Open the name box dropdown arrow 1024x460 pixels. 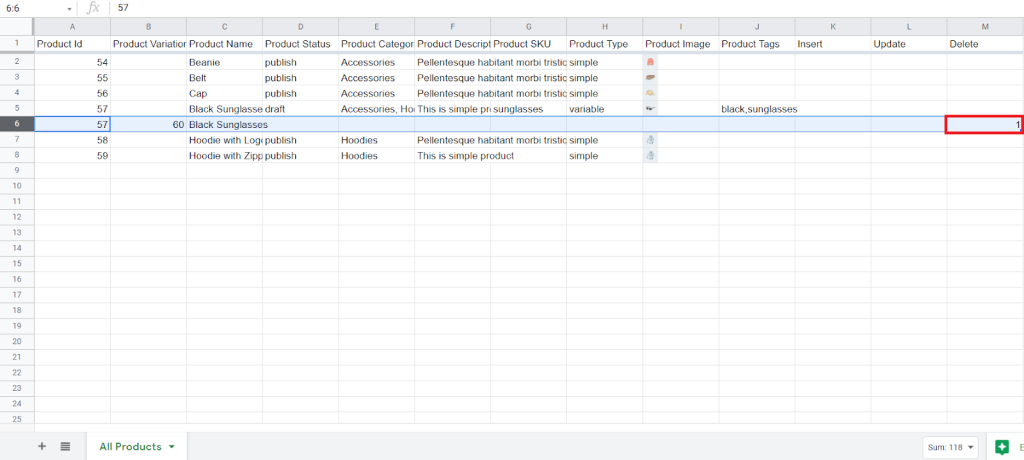tap(69, 9)
